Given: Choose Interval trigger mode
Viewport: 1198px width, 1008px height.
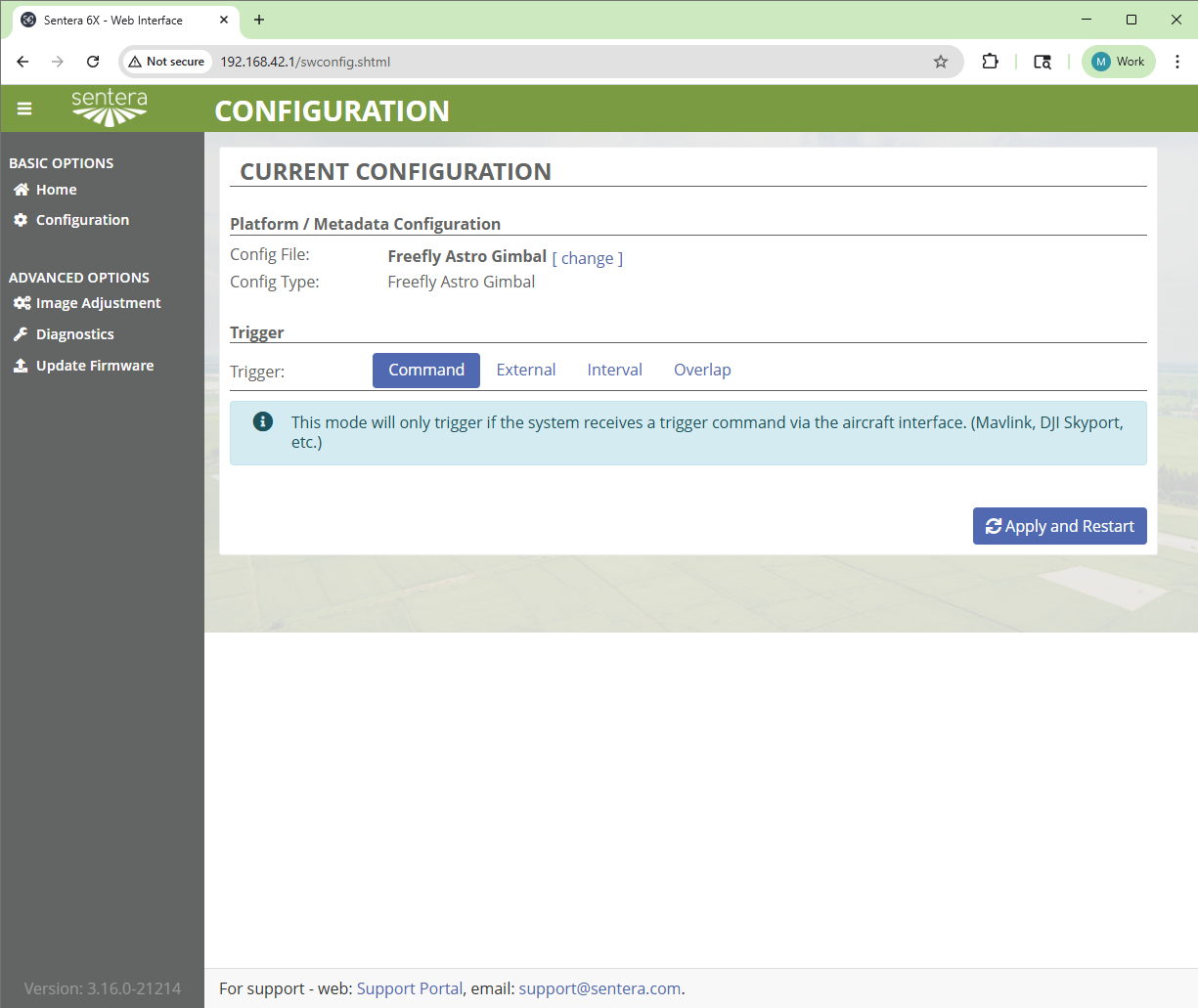Looking at the screenshot, I should click(614, 371).
